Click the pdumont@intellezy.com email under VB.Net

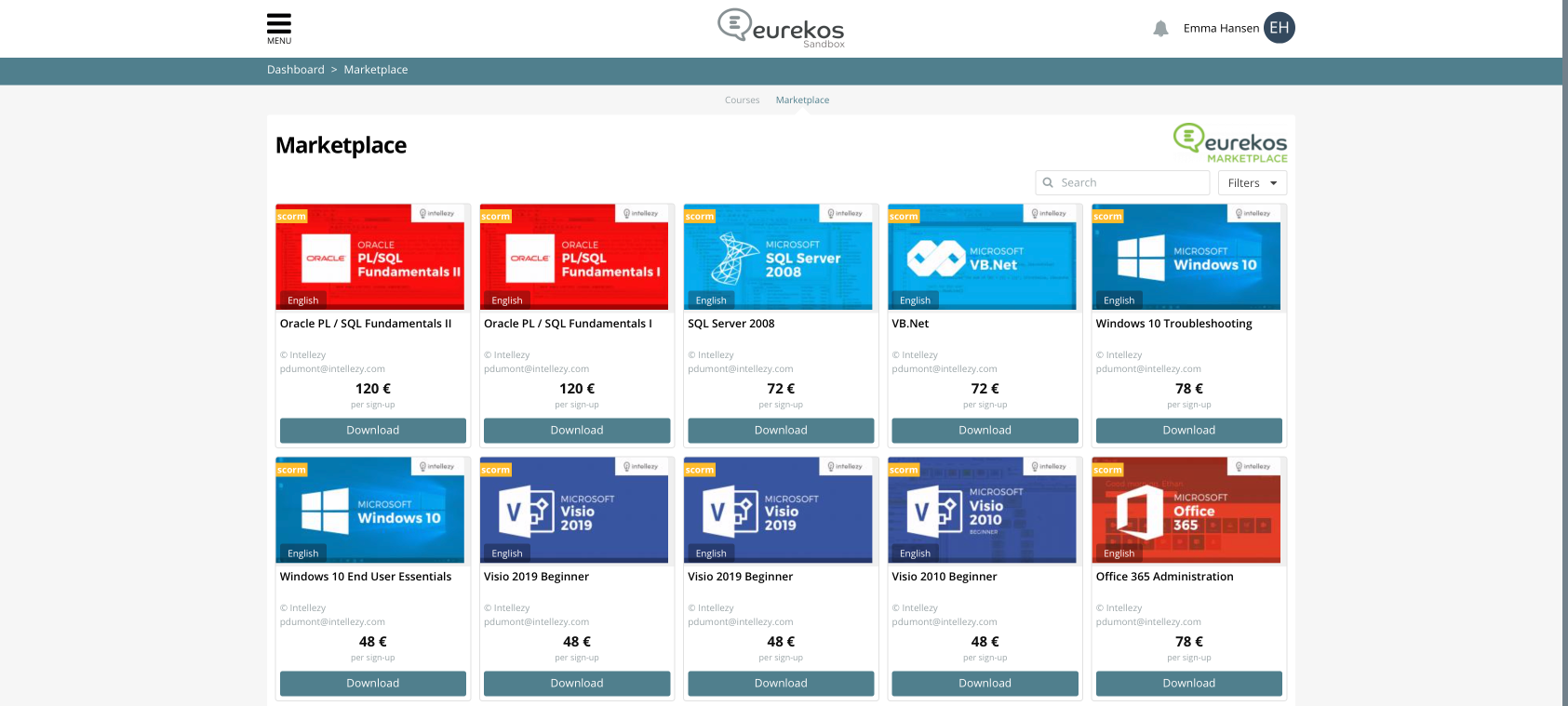coord(945,369)
